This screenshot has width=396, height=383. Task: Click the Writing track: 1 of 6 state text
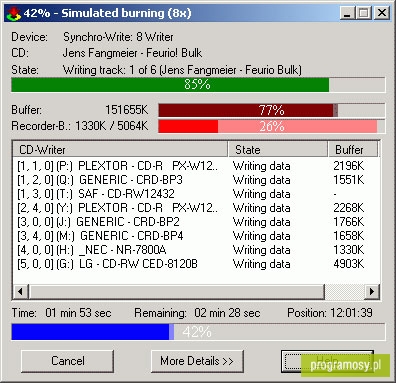tap(182, 70)
